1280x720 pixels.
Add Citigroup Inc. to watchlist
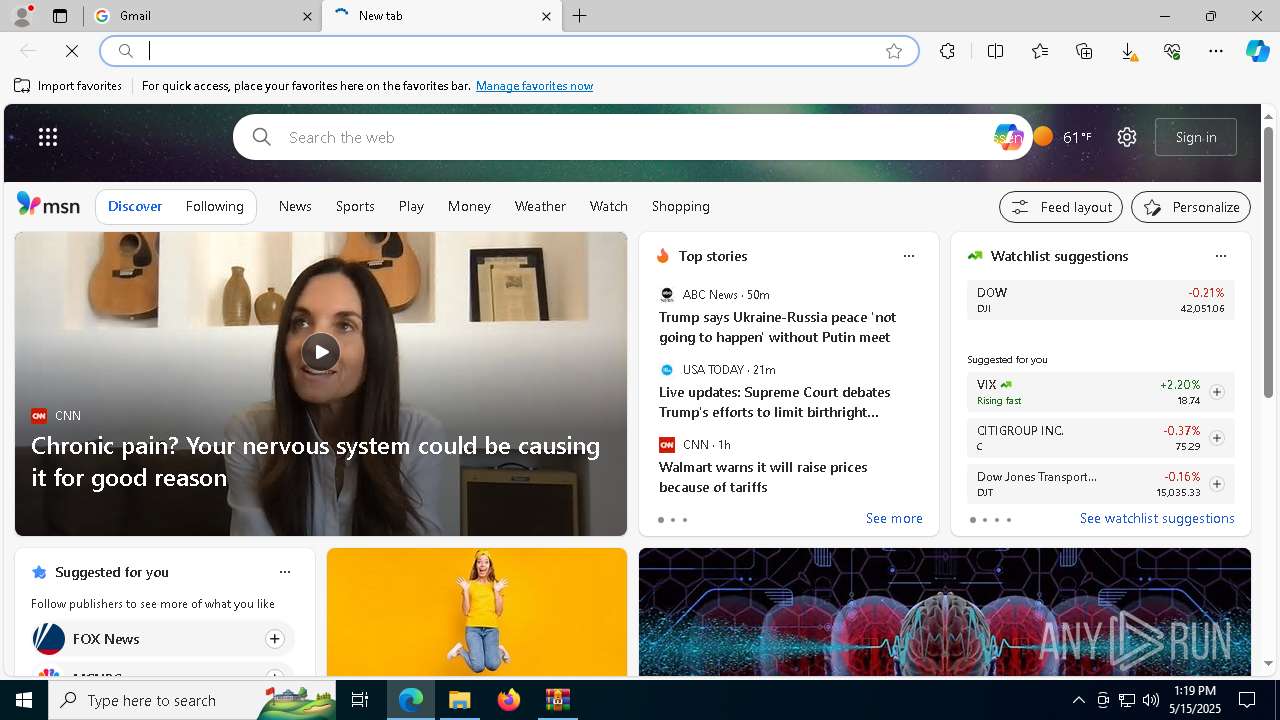point(1217,438)
